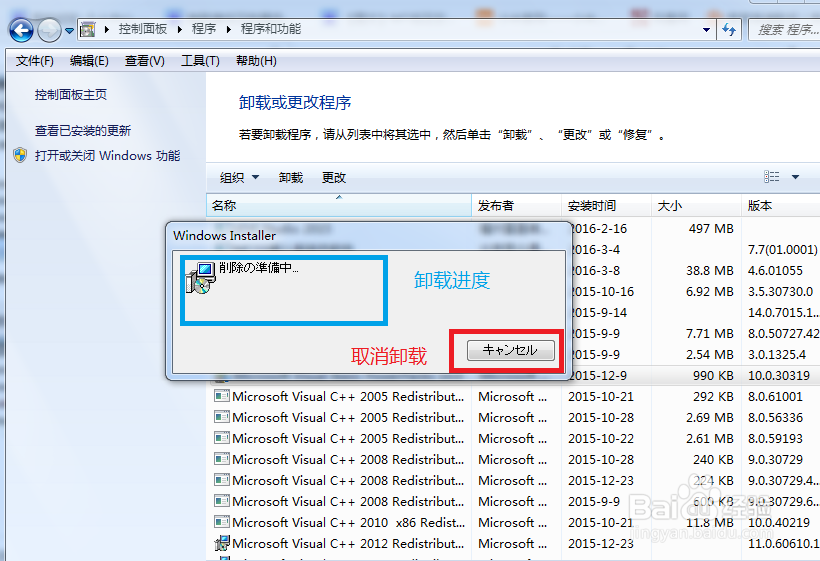The height and width of the screenshot is (561, 820).
Task: Sort list by 安装时间 column header
Action: tap(606, 205)
